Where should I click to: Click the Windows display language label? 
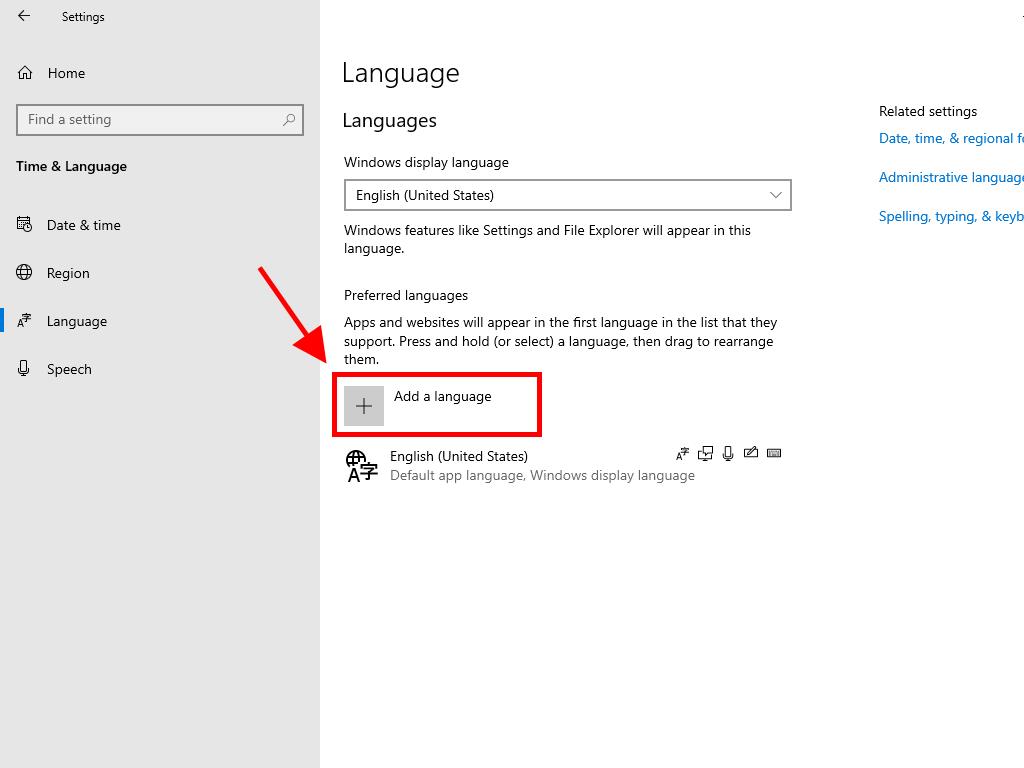coord(426,162)
